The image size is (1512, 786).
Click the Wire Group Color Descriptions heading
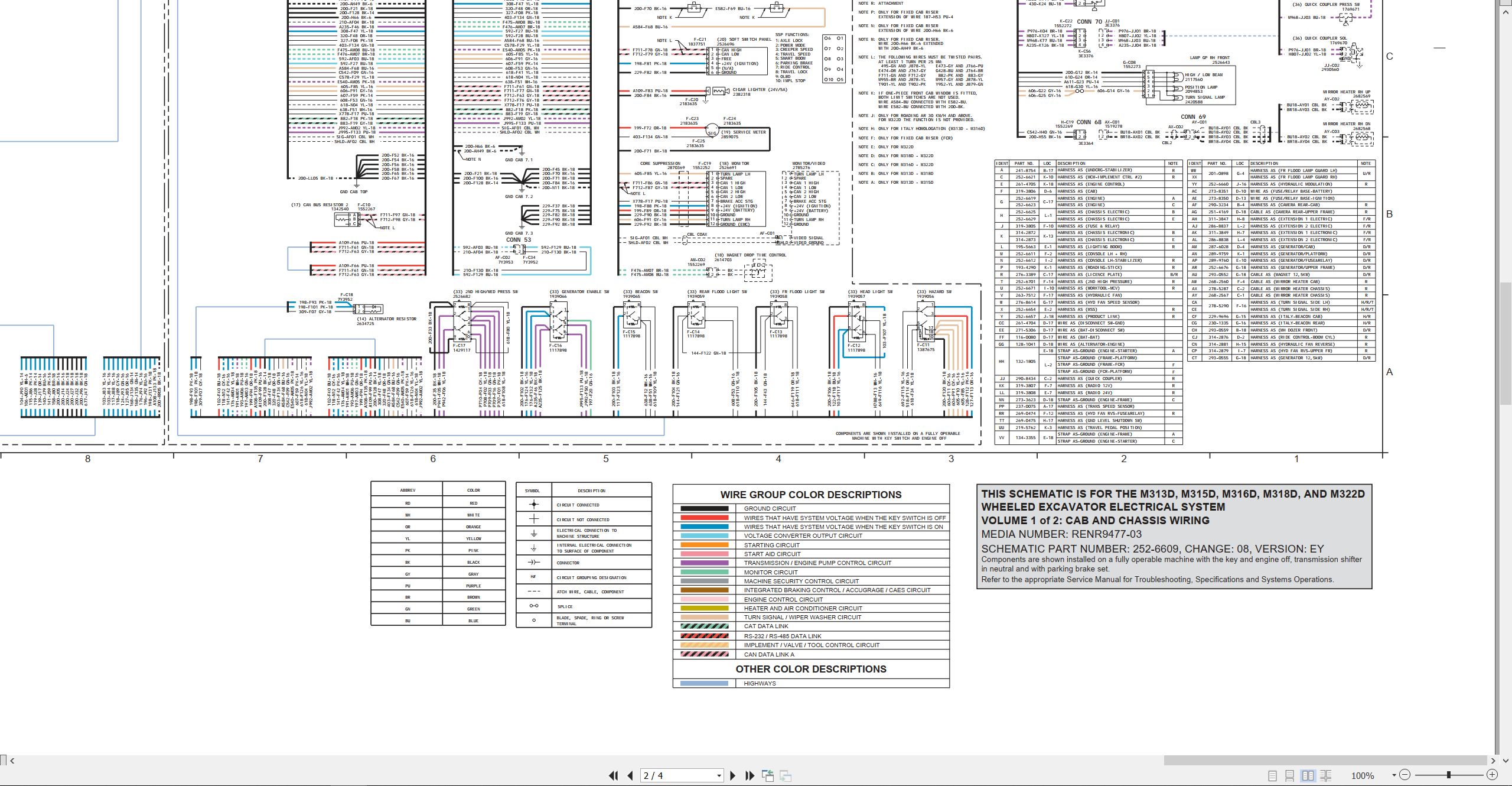point(811,495)
